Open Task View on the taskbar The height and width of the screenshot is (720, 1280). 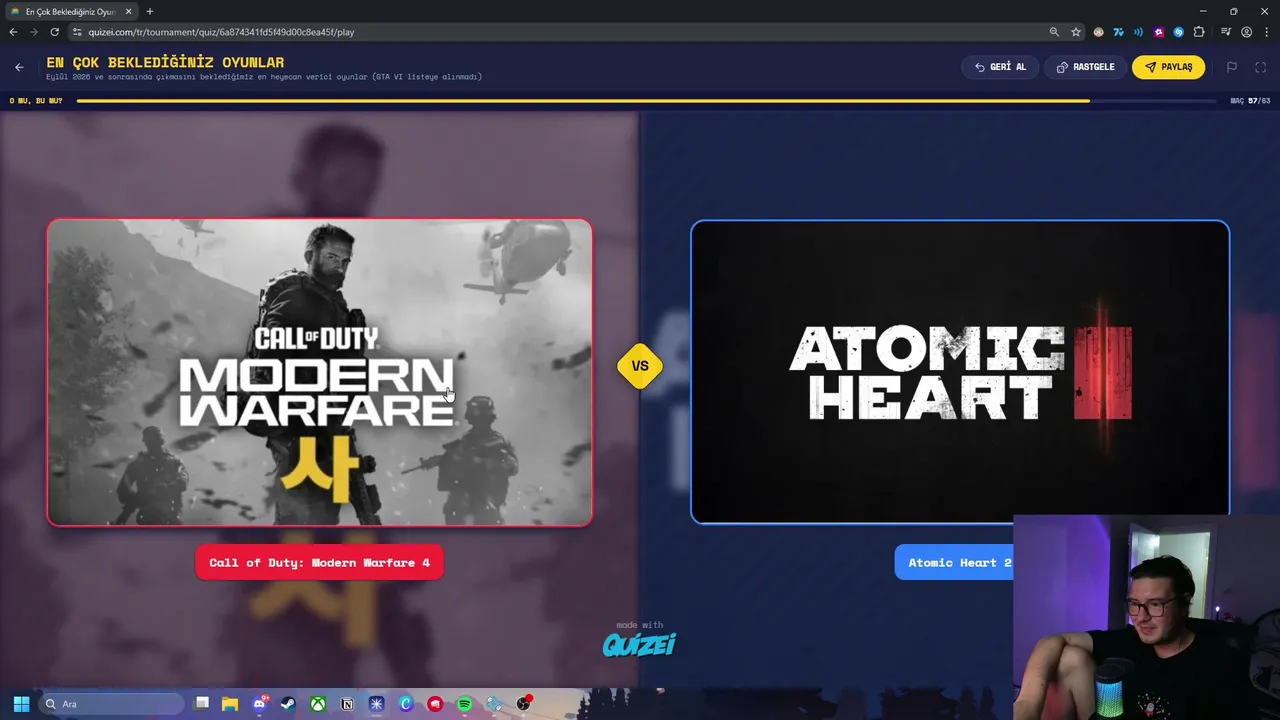[202, 704]
